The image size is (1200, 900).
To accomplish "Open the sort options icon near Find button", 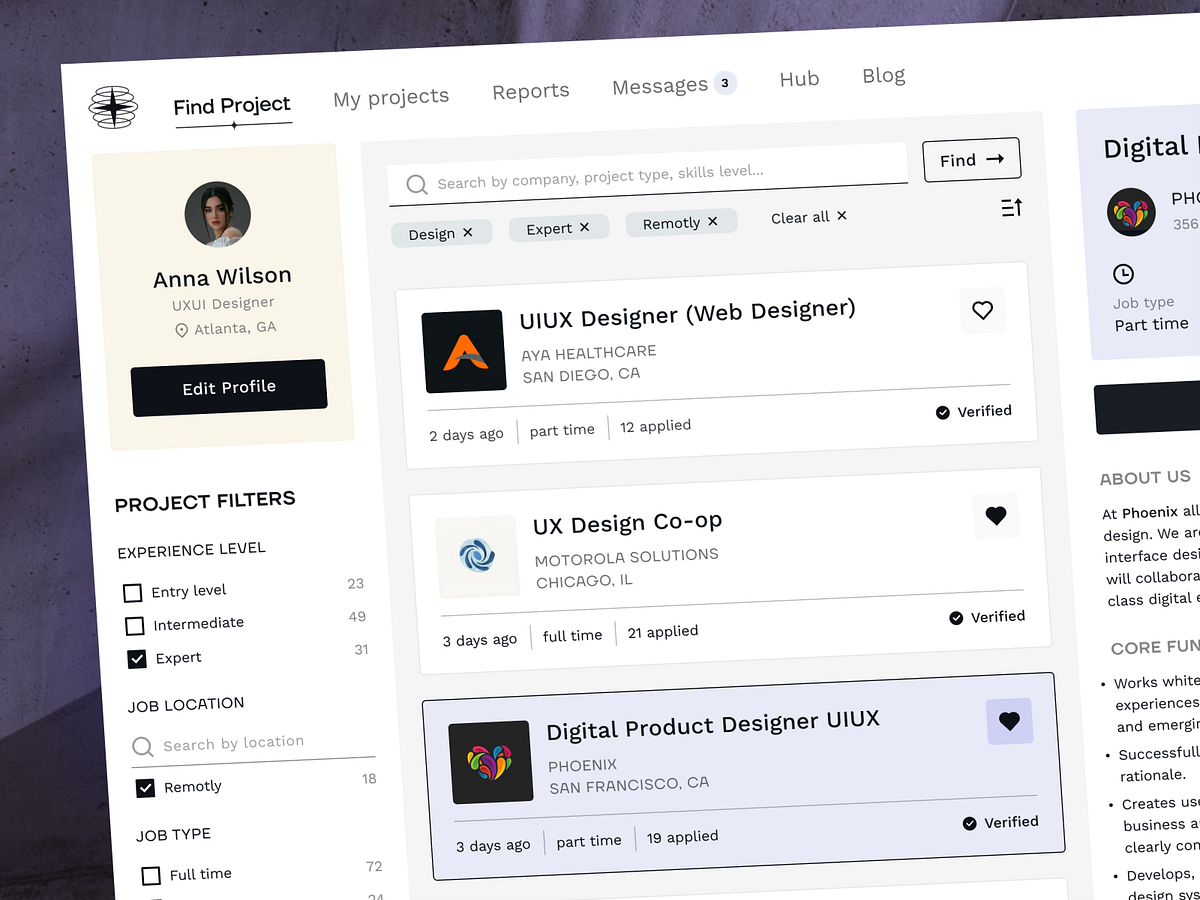I will (x=1010, y=207).
